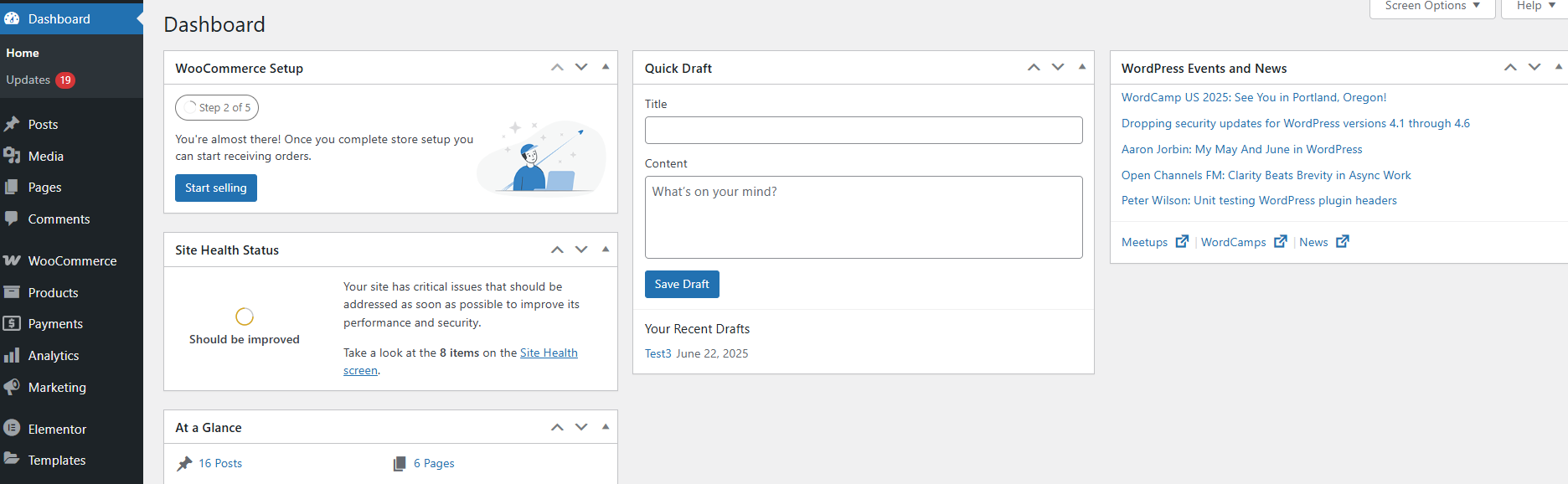Click the store setup illustration
Image resolution: width=1568 pixels, height=484 pixels.
[542, 157]
